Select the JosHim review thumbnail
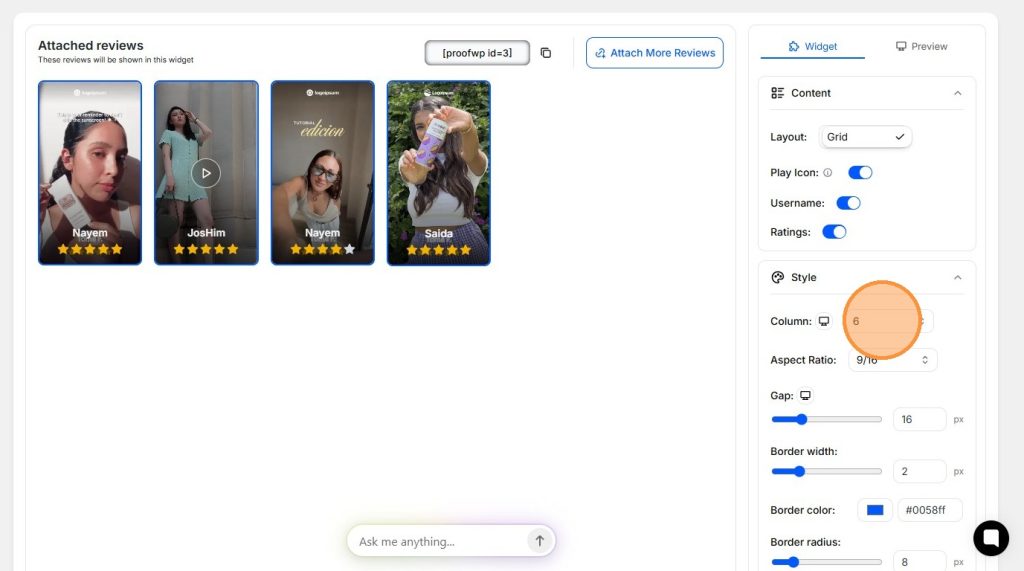The image size is (1024, 571). point(206,173)
